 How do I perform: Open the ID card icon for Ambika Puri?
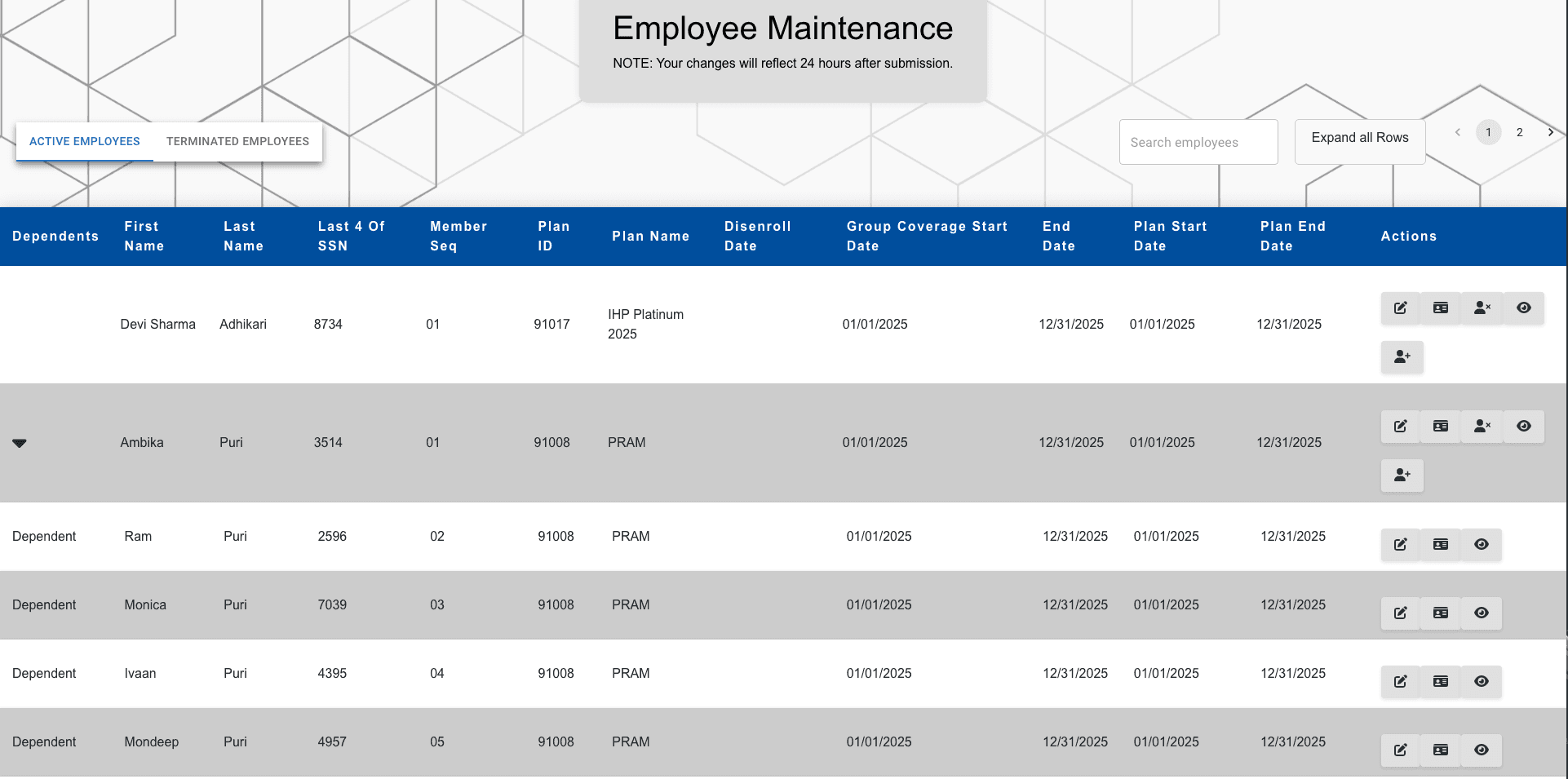(x=1440, y=426)
